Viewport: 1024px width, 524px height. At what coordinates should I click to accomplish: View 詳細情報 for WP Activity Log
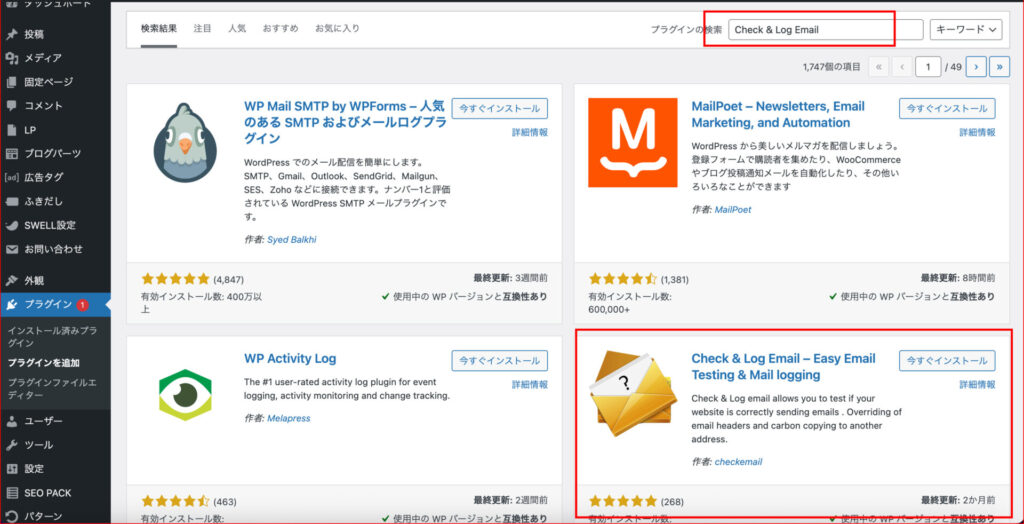pyautogui.click(x=530, y=384)
